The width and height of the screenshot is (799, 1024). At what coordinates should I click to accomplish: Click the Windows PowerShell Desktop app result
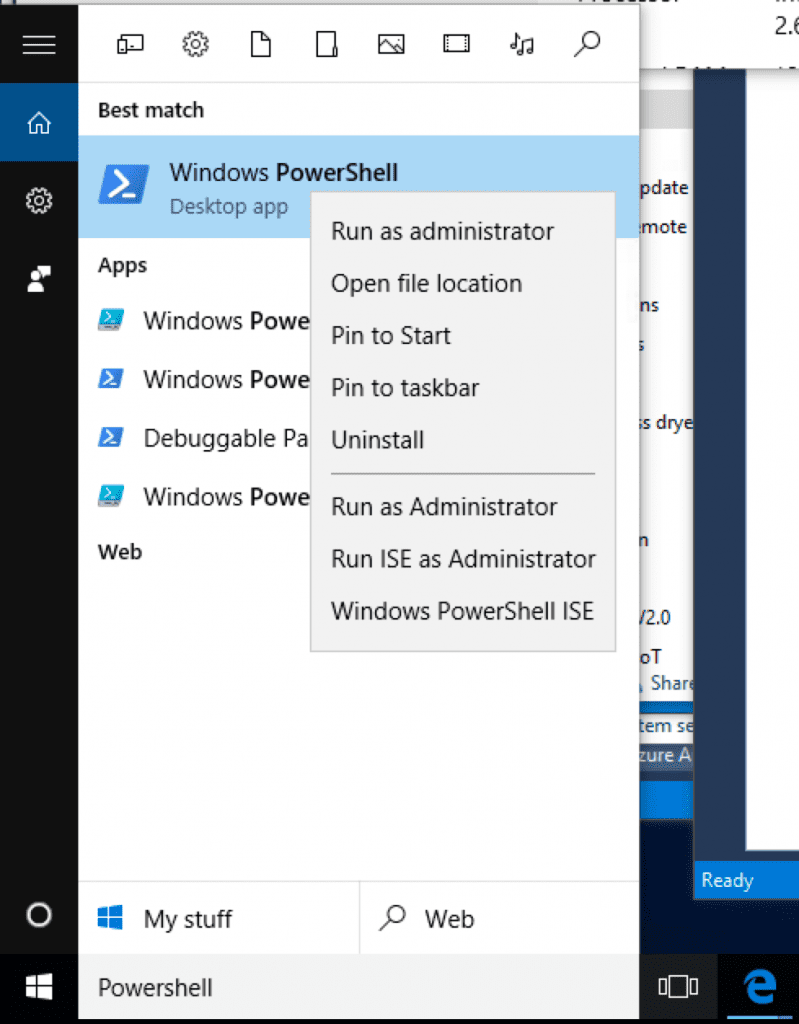pos(359,186)
